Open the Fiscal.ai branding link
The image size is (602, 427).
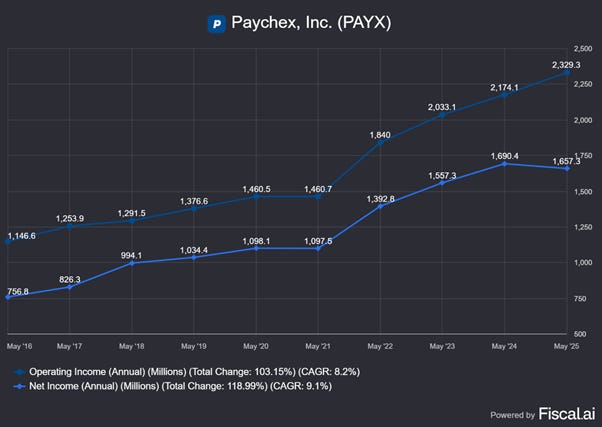(x=567, y=414)
